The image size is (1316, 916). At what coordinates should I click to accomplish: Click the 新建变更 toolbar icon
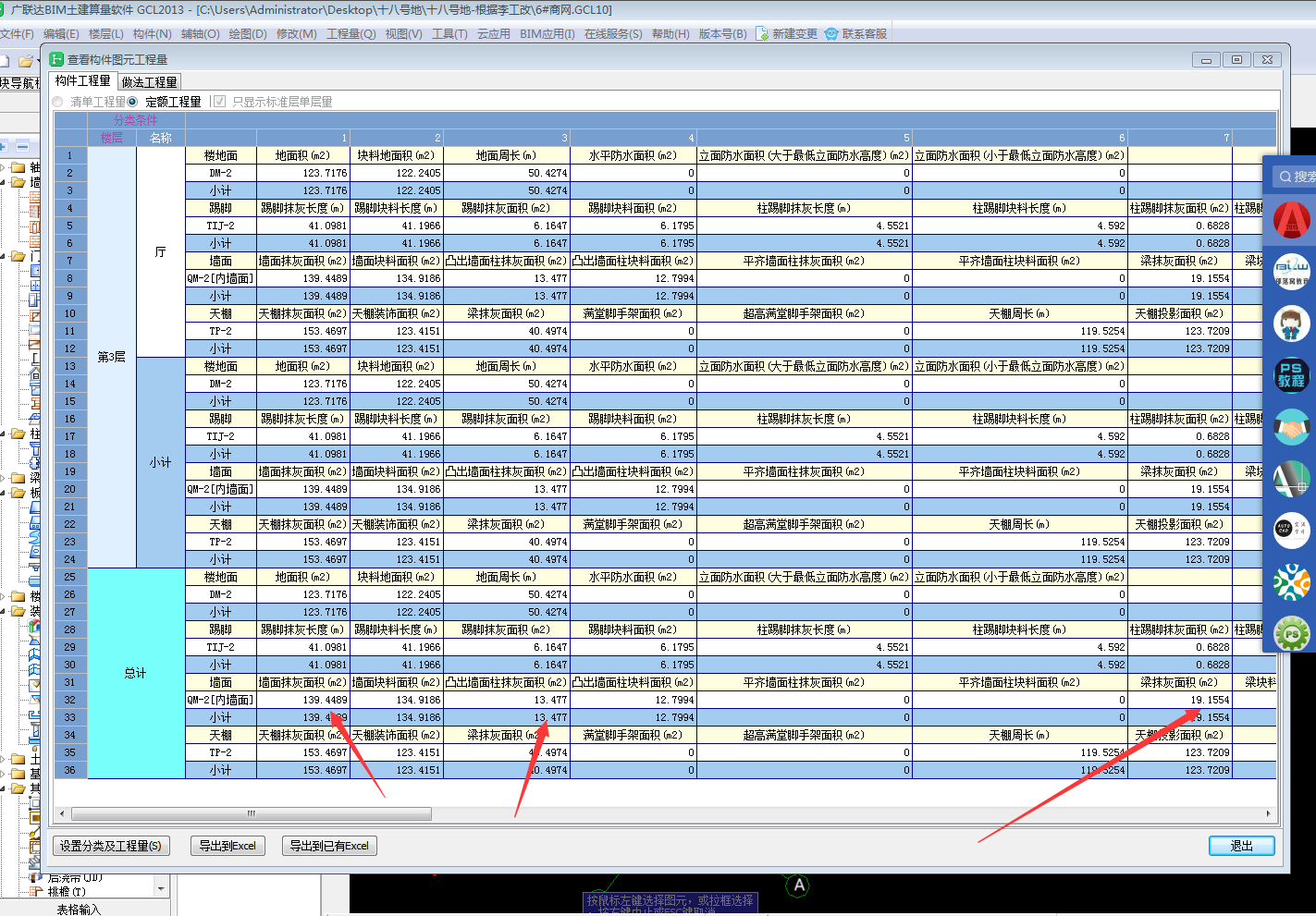point(762,34)
